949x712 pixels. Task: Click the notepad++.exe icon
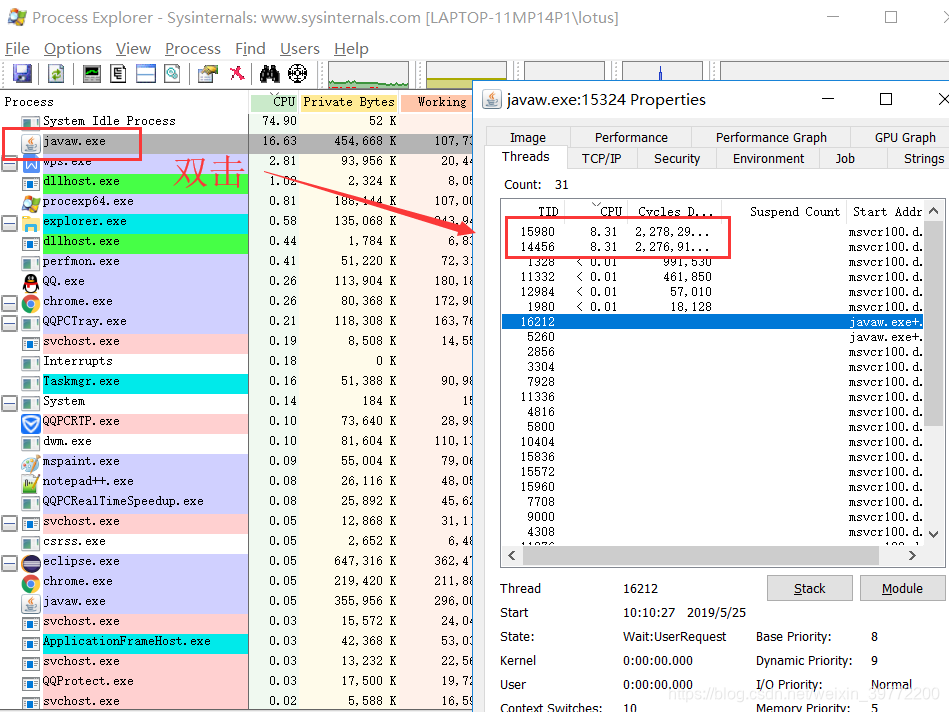(31, 483)
